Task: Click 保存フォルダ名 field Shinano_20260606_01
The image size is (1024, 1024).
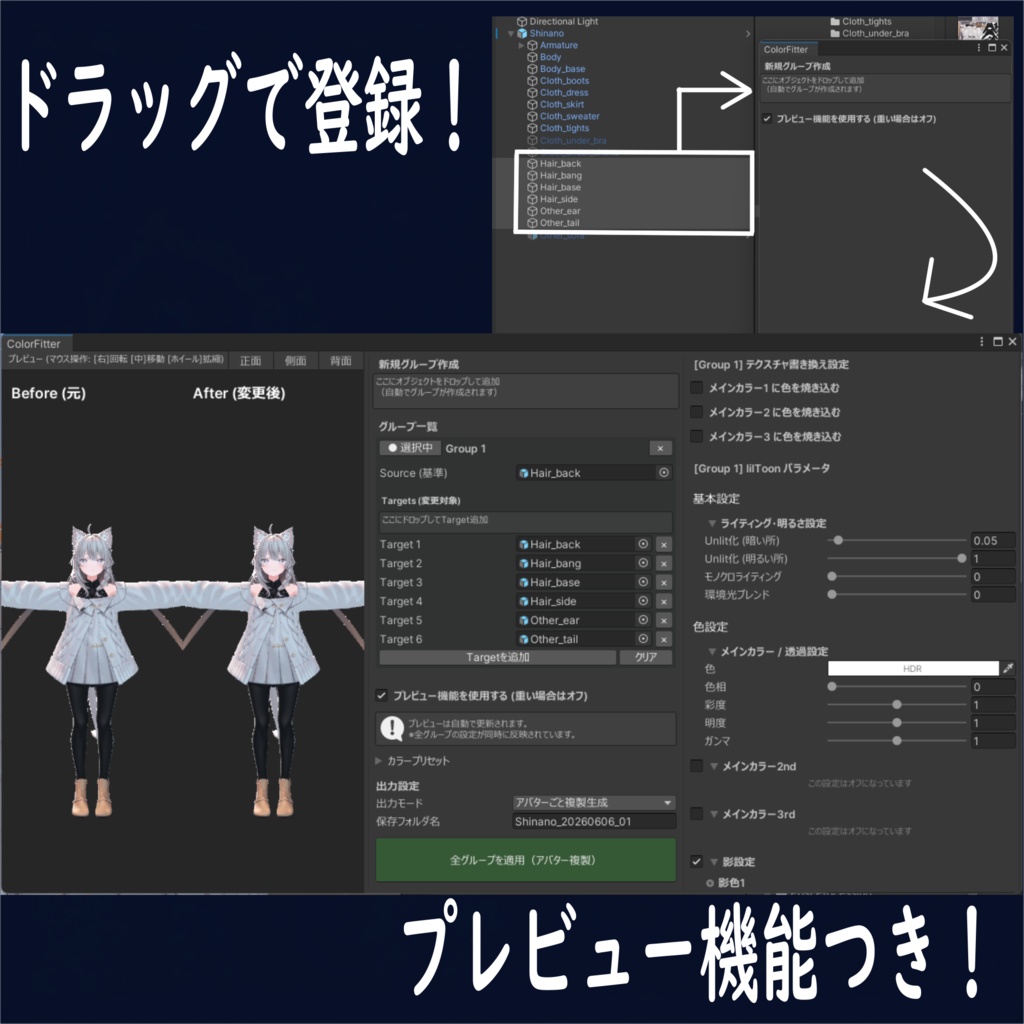Action: coord(594,821)
